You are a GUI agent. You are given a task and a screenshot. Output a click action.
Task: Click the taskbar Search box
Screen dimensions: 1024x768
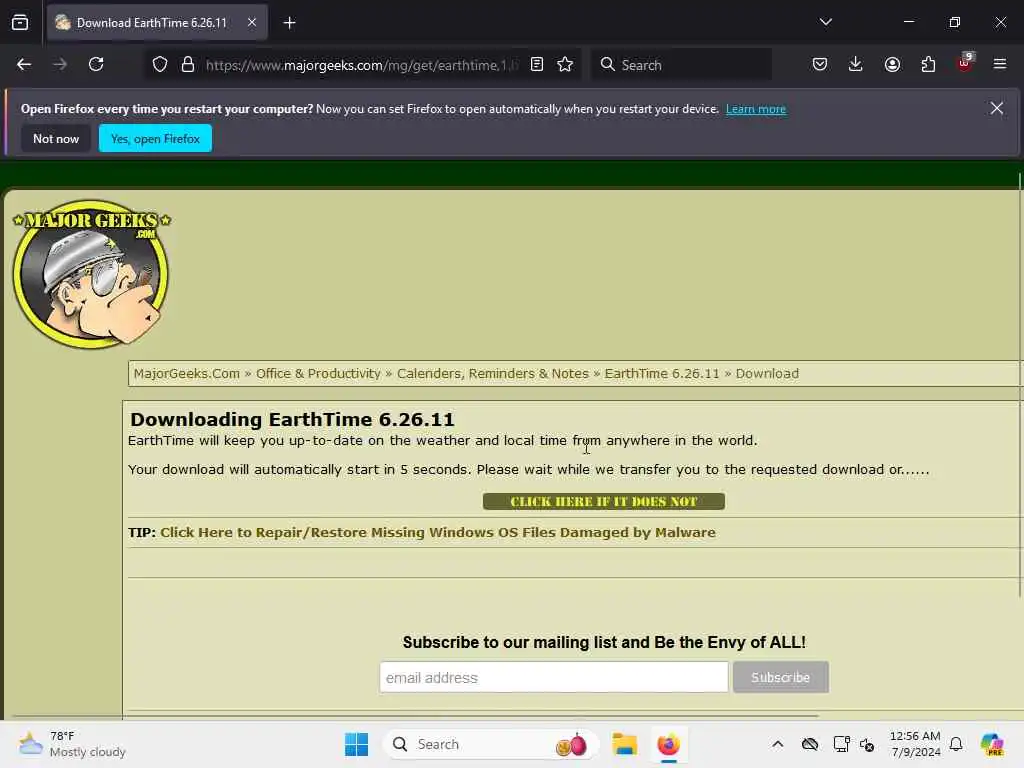pyautogui.click(x=490, y=744)
